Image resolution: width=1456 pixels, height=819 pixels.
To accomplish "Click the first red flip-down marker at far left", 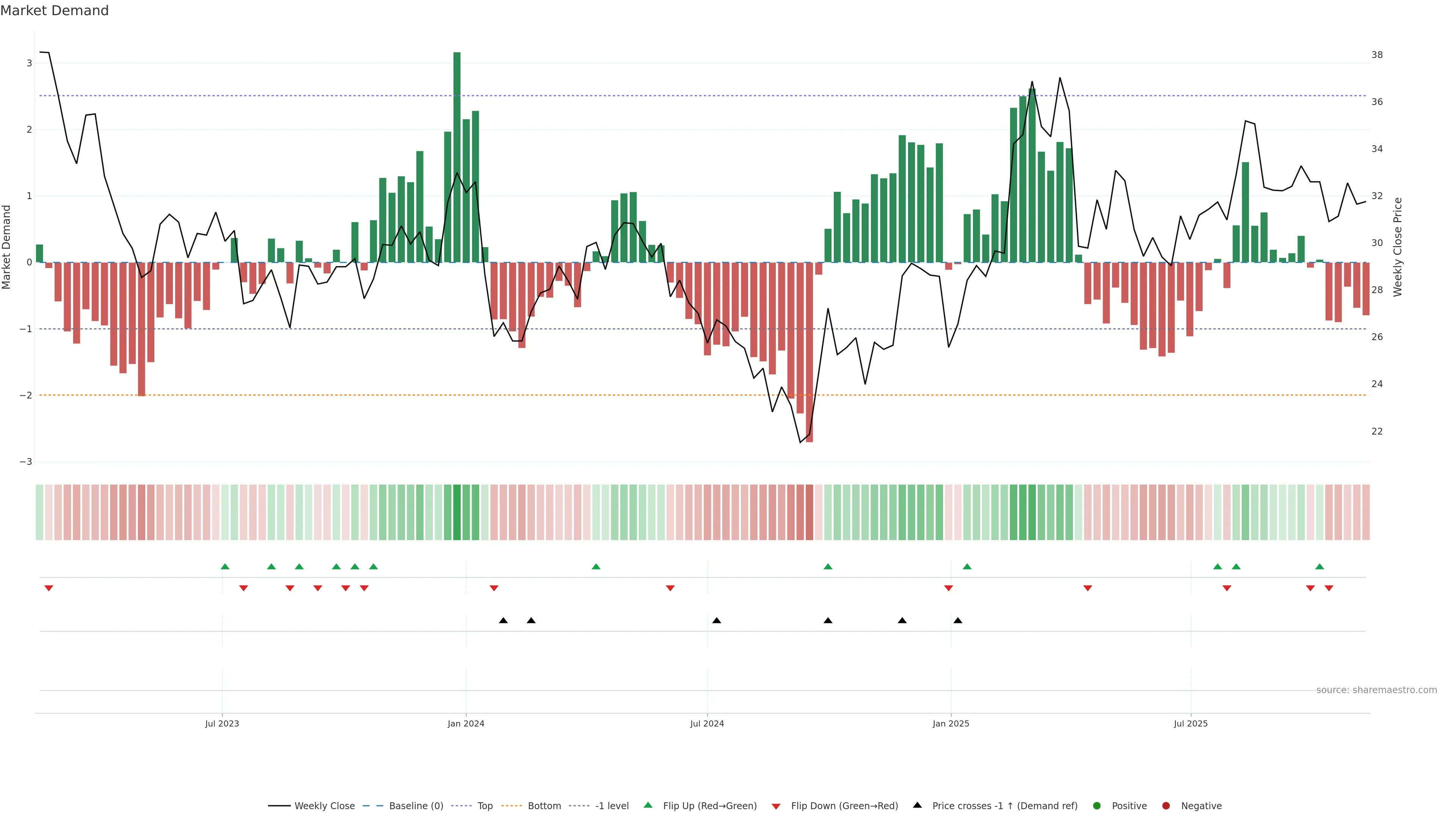I will (49, 588).
